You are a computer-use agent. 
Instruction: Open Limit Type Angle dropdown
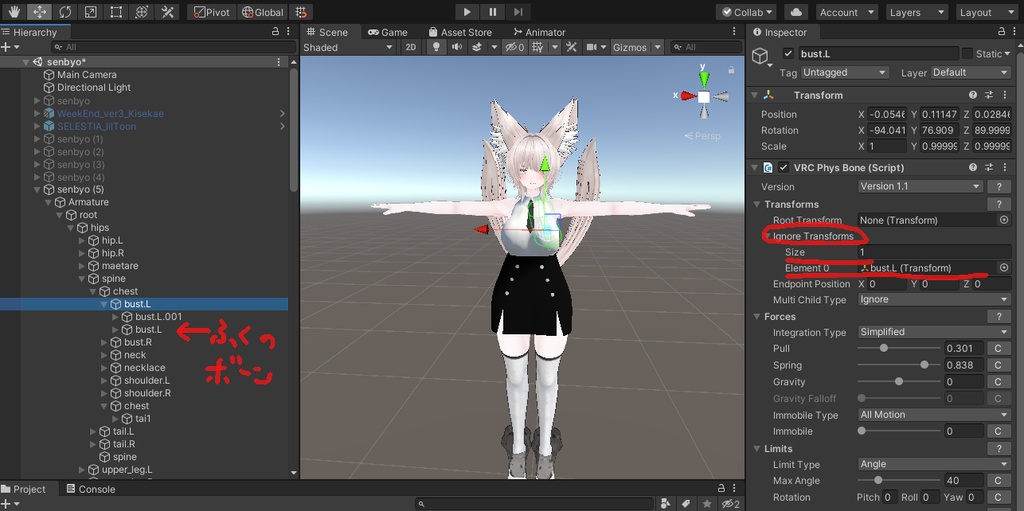[935, 464]
